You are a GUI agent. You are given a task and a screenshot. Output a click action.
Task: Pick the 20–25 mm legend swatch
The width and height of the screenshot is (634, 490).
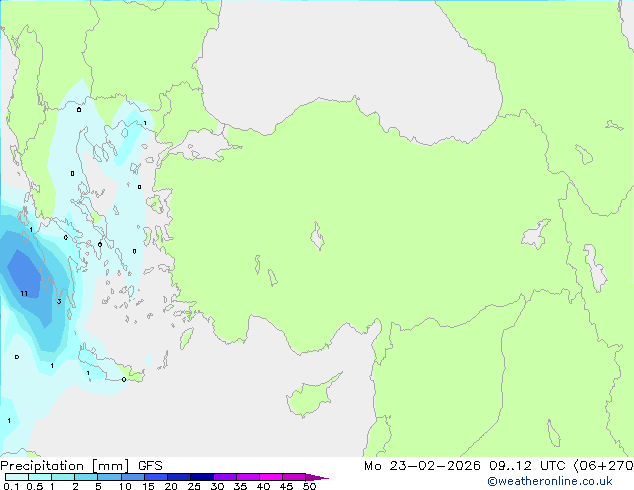point(179,477)
